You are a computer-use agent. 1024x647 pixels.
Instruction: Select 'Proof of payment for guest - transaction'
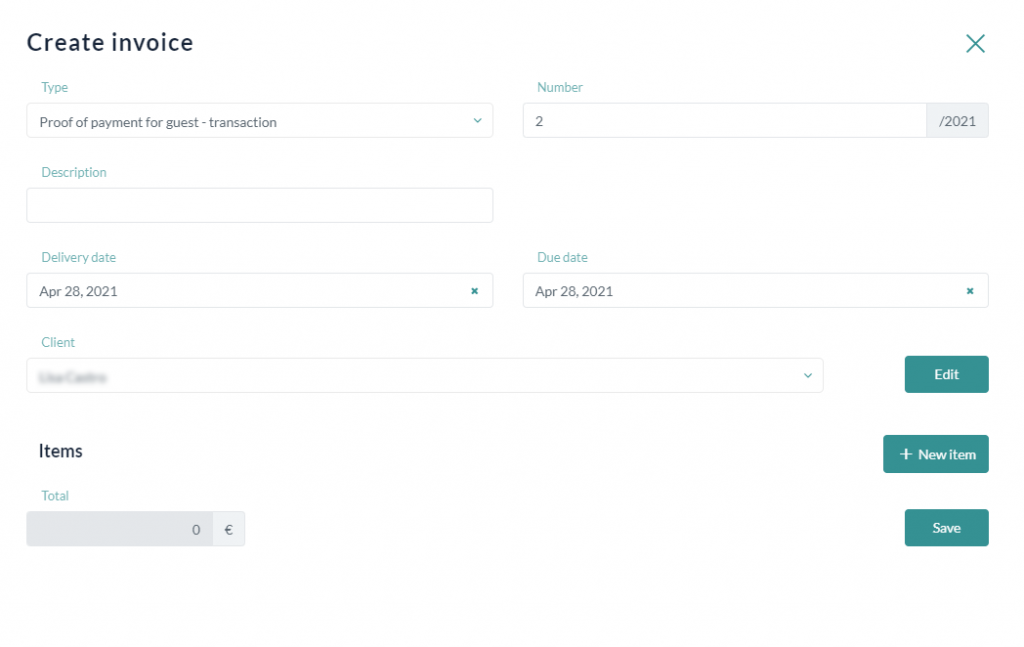pos(260,120)
